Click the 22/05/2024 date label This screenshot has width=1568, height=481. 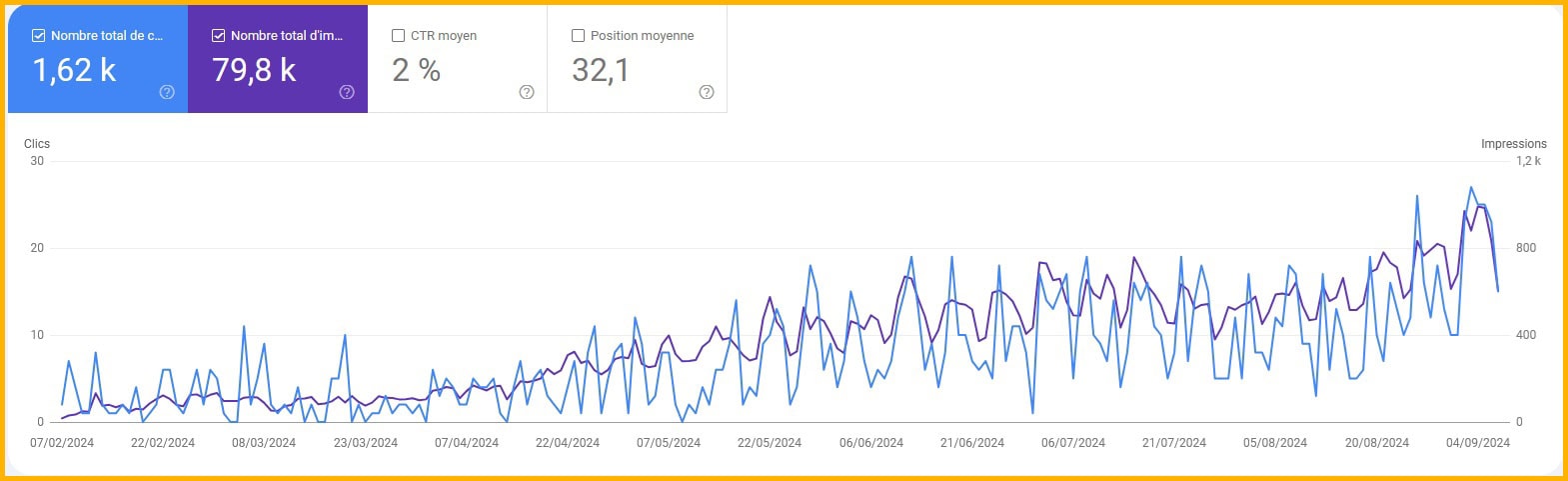[x=770, y=443]
